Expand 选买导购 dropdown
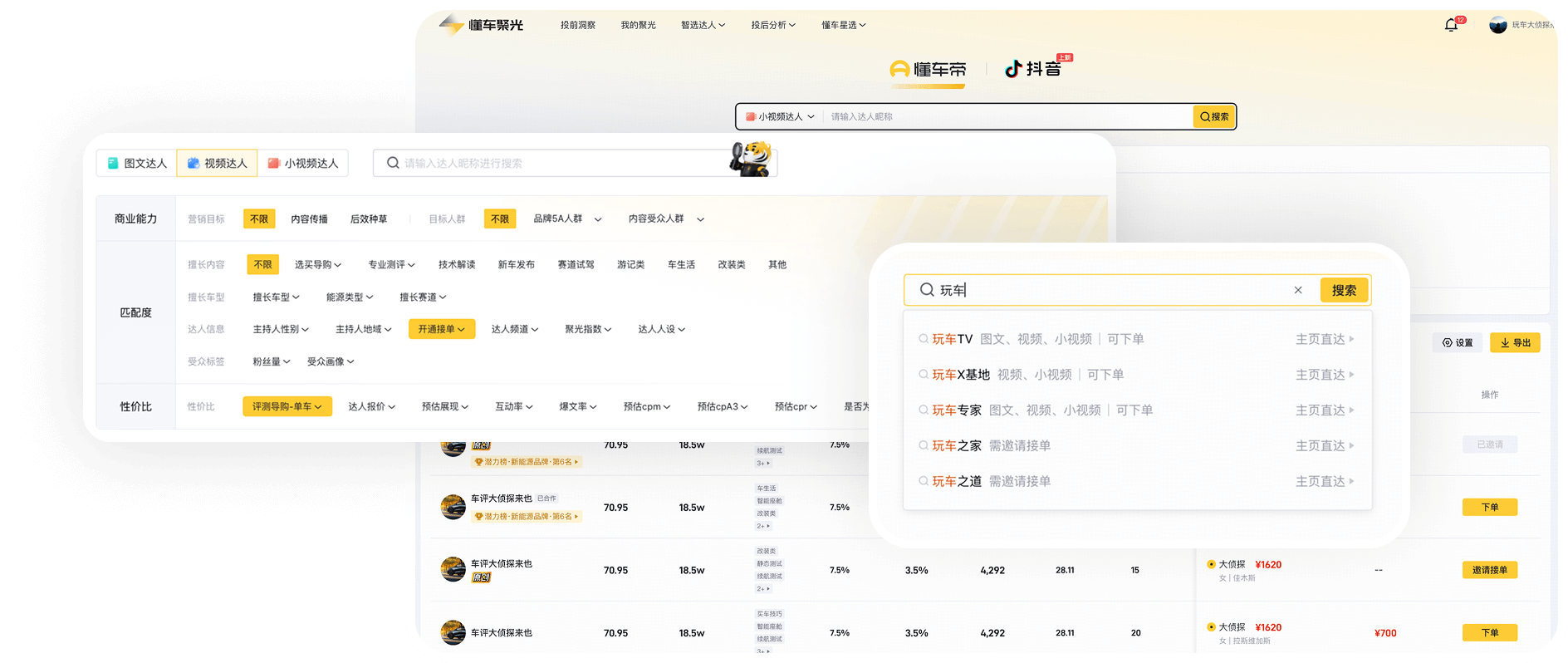The height and width of the screenshot is (663, 1568). click(318, 265)
